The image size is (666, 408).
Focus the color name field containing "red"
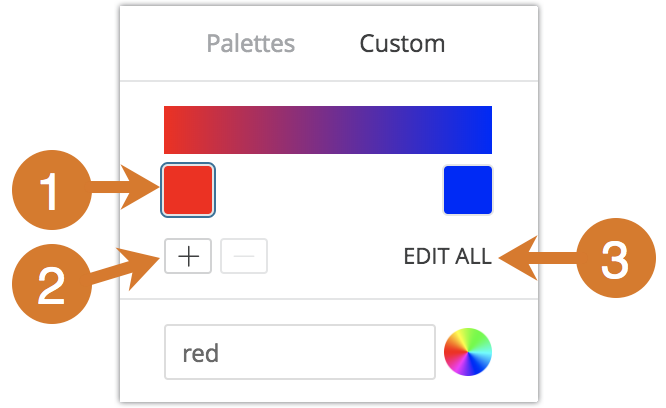(299, 352)
